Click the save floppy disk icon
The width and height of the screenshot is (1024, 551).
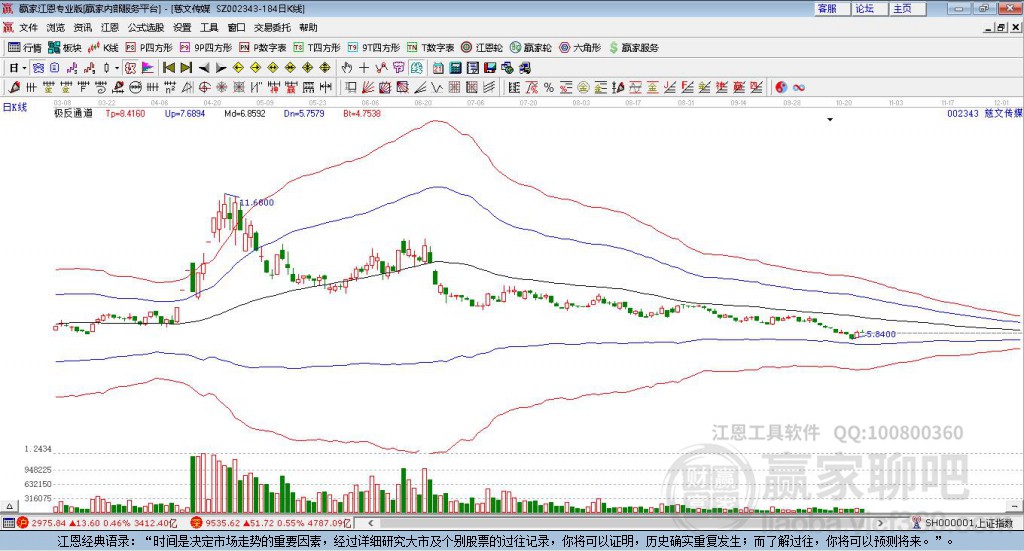pos(490,68)
